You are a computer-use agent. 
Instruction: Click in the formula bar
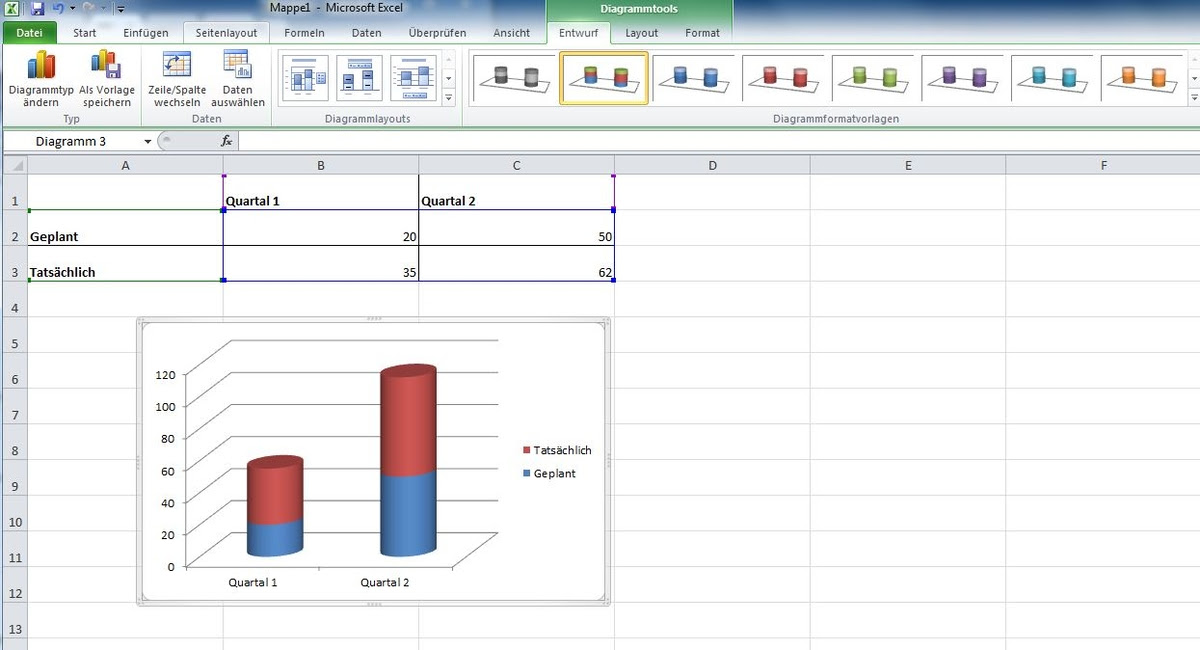[718, 142]
